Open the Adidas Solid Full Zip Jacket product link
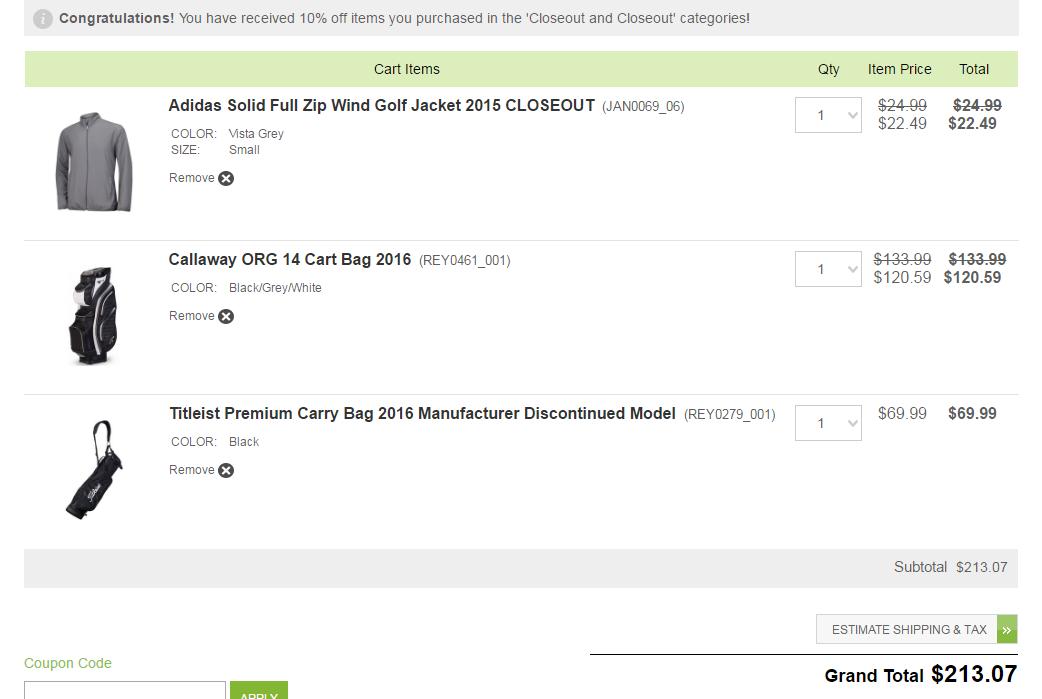 [x=381, y=105]
